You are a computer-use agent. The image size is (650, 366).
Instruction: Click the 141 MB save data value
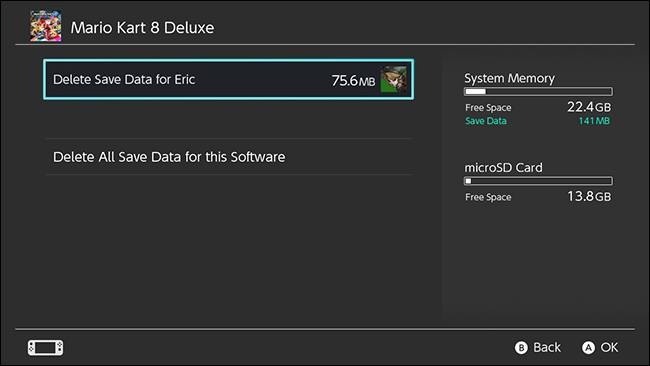click(594, 121)
